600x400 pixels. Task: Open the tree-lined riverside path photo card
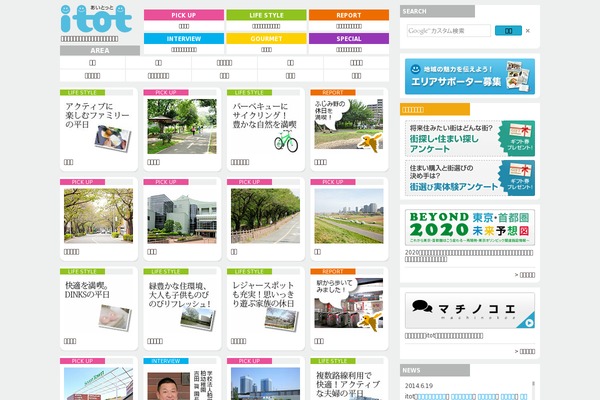[266, 219]
